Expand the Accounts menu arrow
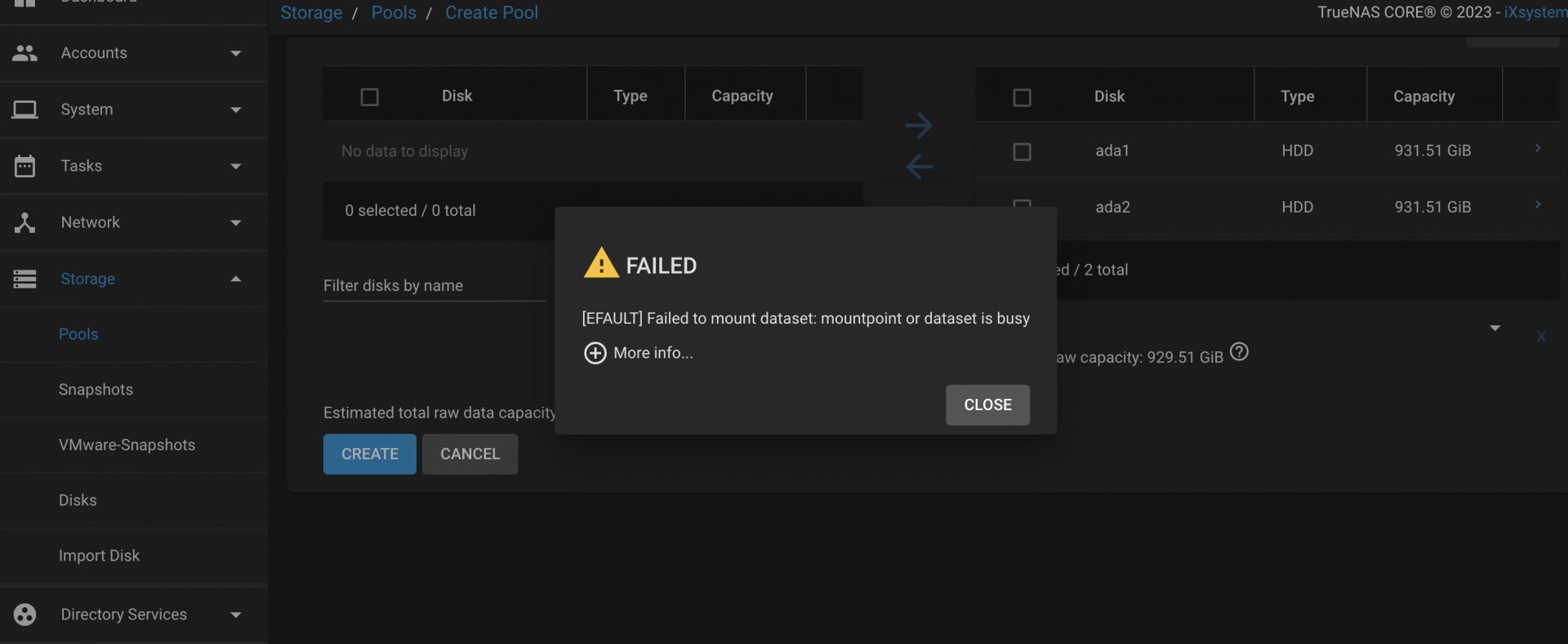 pyautogui.click(x=236, y=54)
